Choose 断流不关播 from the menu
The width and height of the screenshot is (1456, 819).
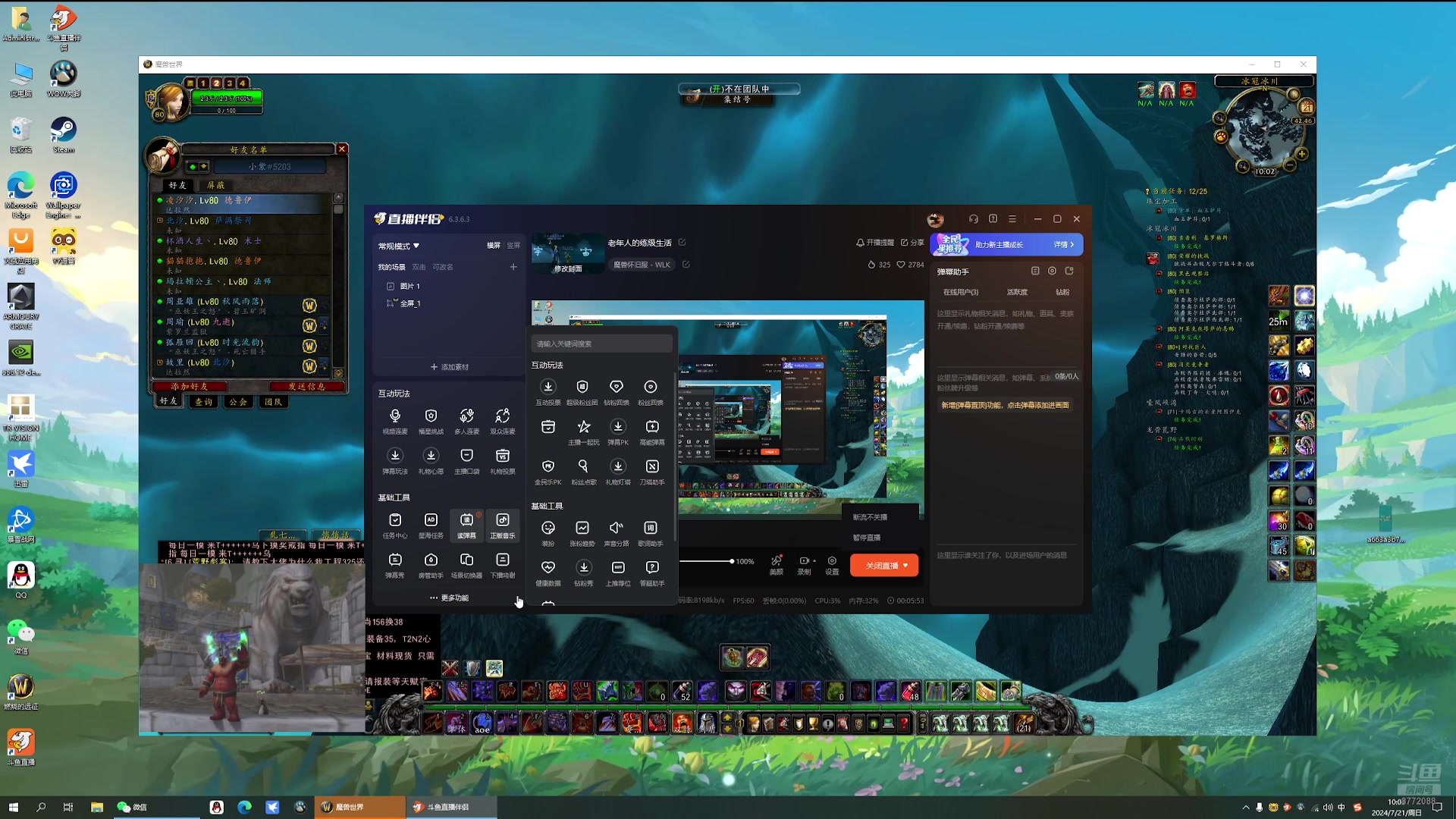(870, 517)
